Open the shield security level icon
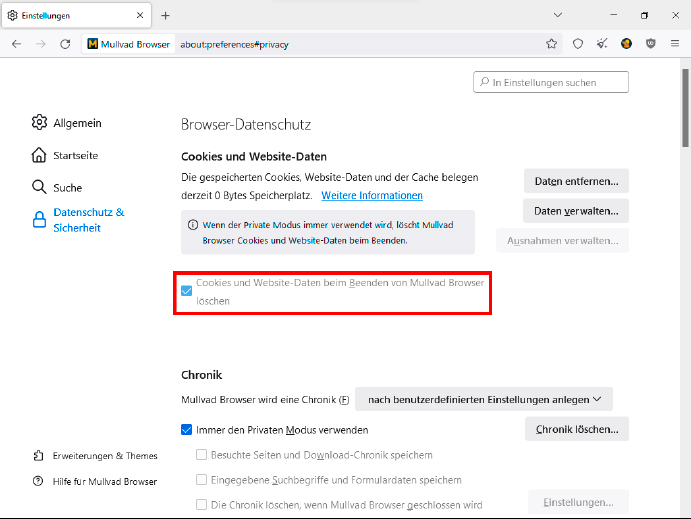The width and height of the screenshot is (691, 519). [x=578, y=44]
